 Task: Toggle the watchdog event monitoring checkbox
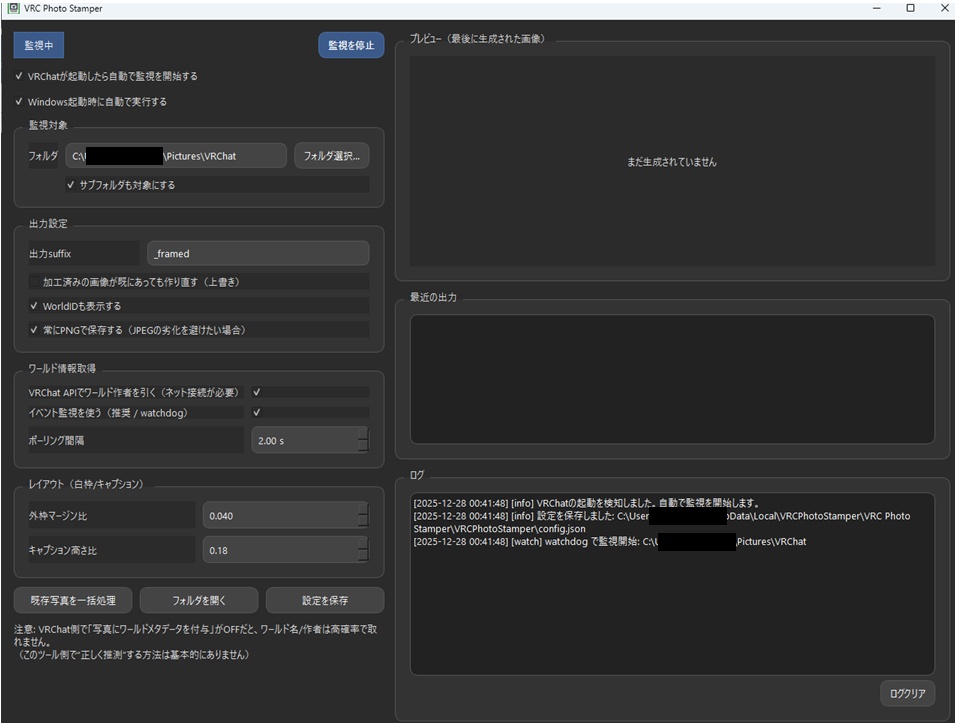pyautogui.click(x=258, y=412)
